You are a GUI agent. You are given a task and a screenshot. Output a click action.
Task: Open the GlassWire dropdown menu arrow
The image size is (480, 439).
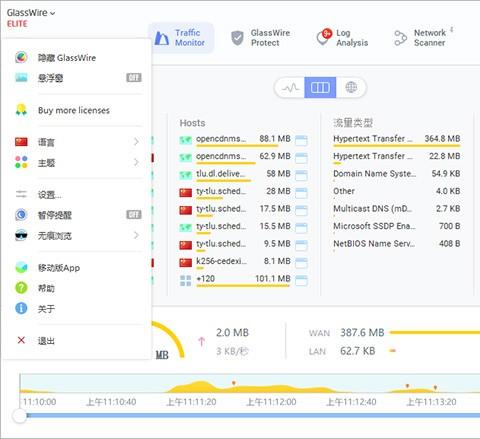point(52,13)
